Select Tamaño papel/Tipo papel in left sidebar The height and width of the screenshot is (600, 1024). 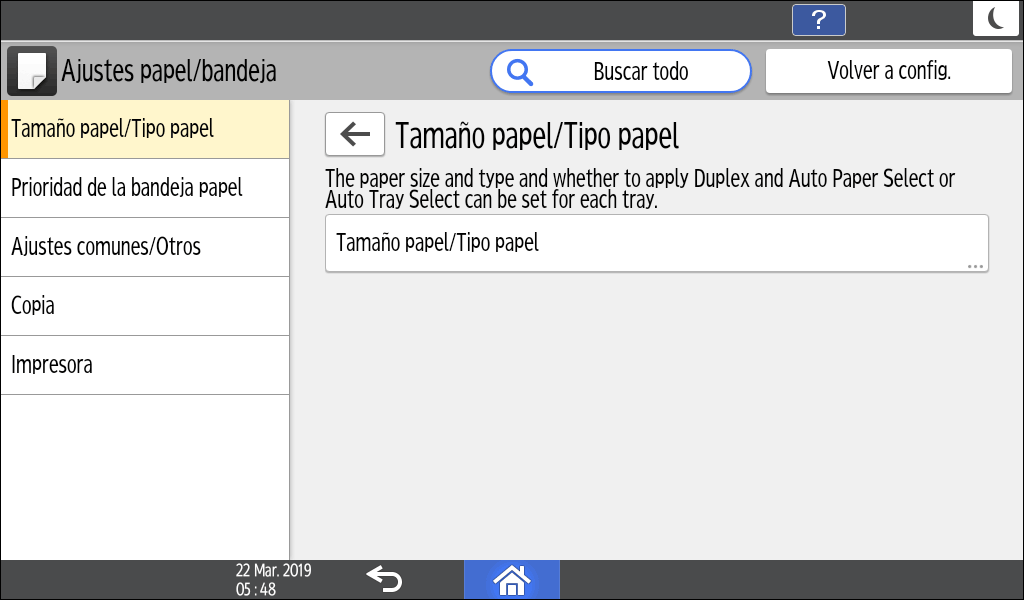[x=145, y=129]
